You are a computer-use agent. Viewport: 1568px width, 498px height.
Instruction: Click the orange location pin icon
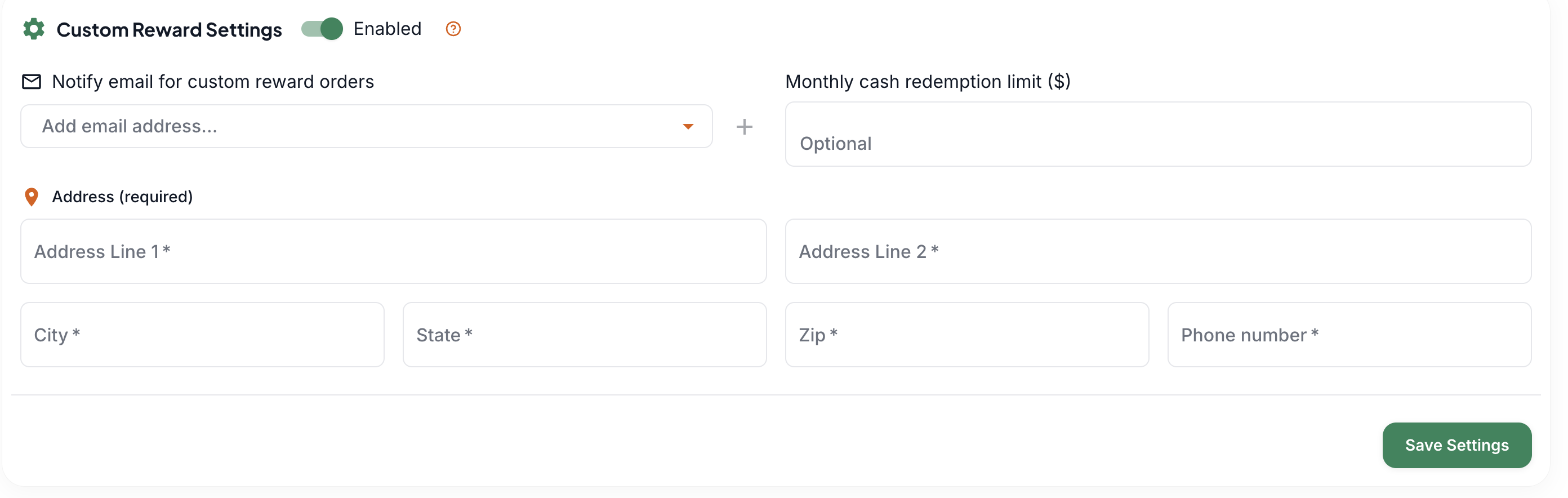pos(32,197)
